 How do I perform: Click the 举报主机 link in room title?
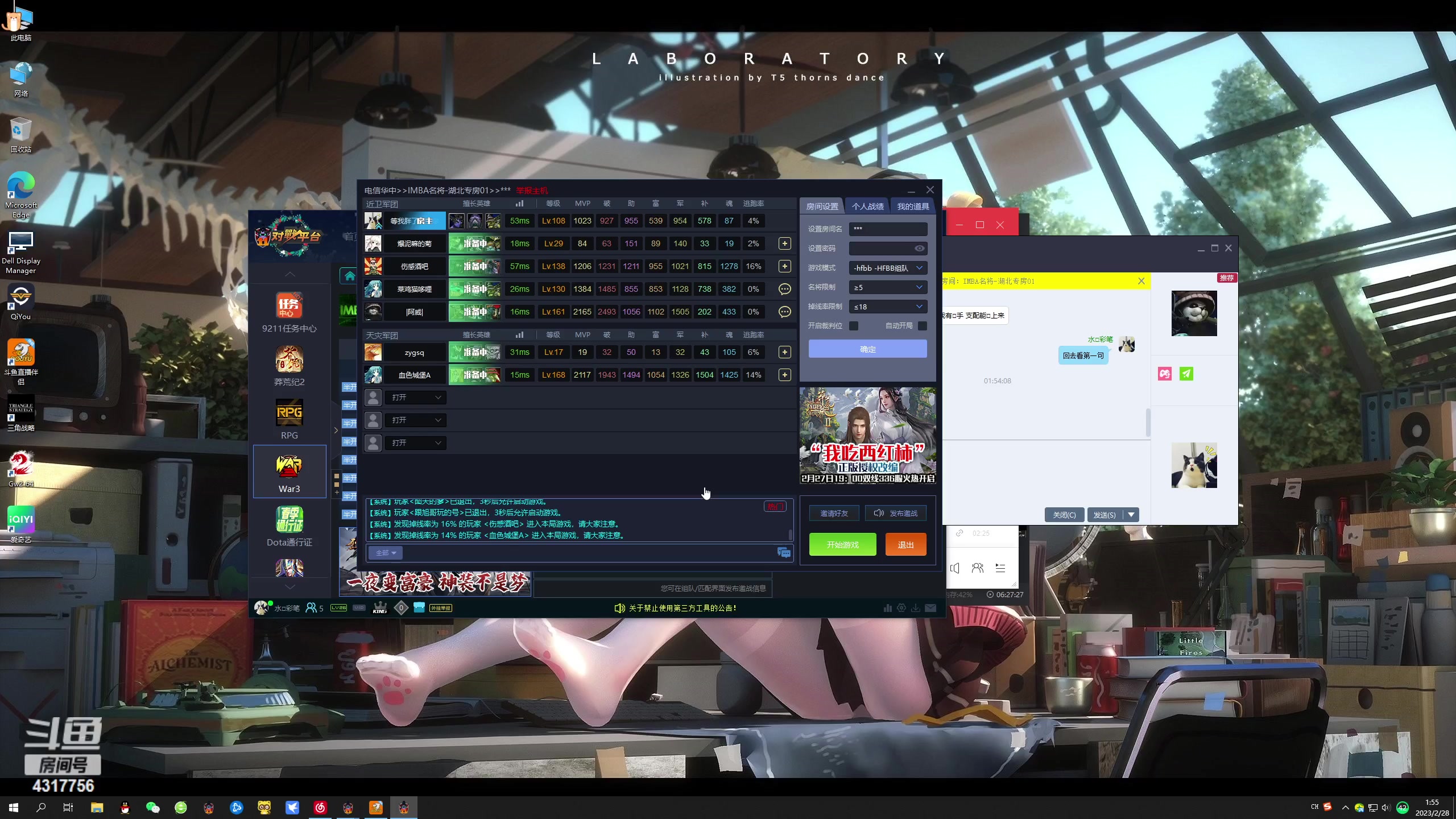tap(532, 191)
